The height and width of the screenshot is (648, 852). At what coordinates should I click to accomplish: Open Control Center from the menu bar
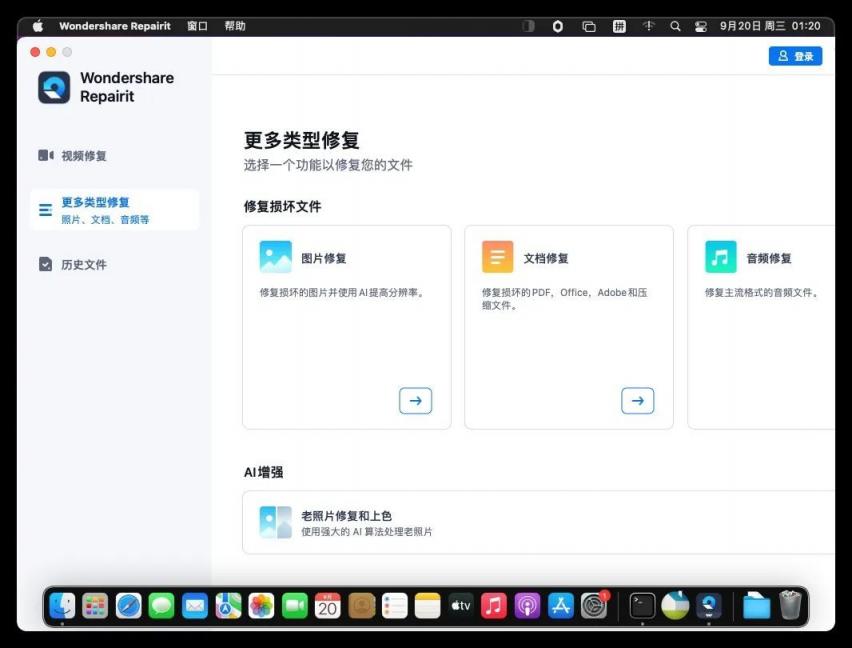(x=701, y=26)
